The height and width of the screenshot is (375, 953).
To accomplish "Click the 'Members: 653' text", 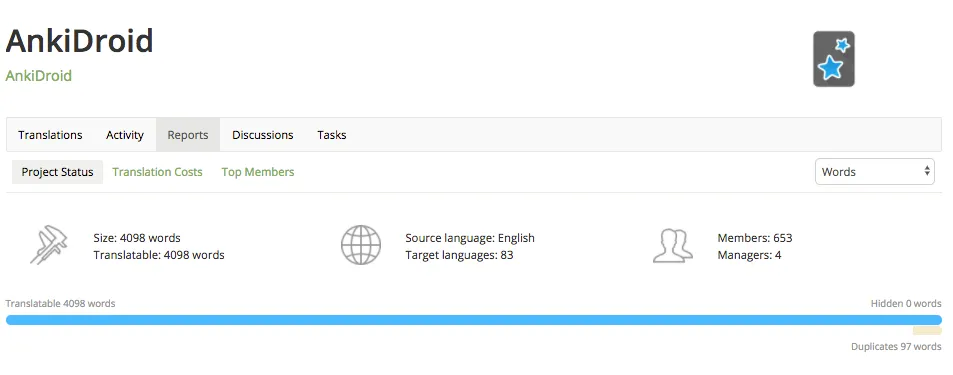I will 755,238.
